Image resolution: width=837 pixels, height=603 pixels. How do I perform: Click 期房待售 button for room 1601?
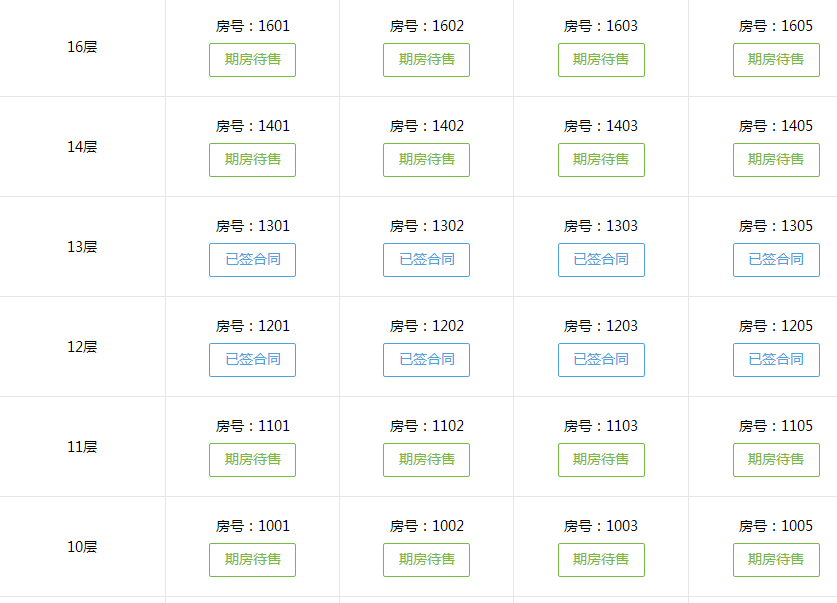point(252,60)
